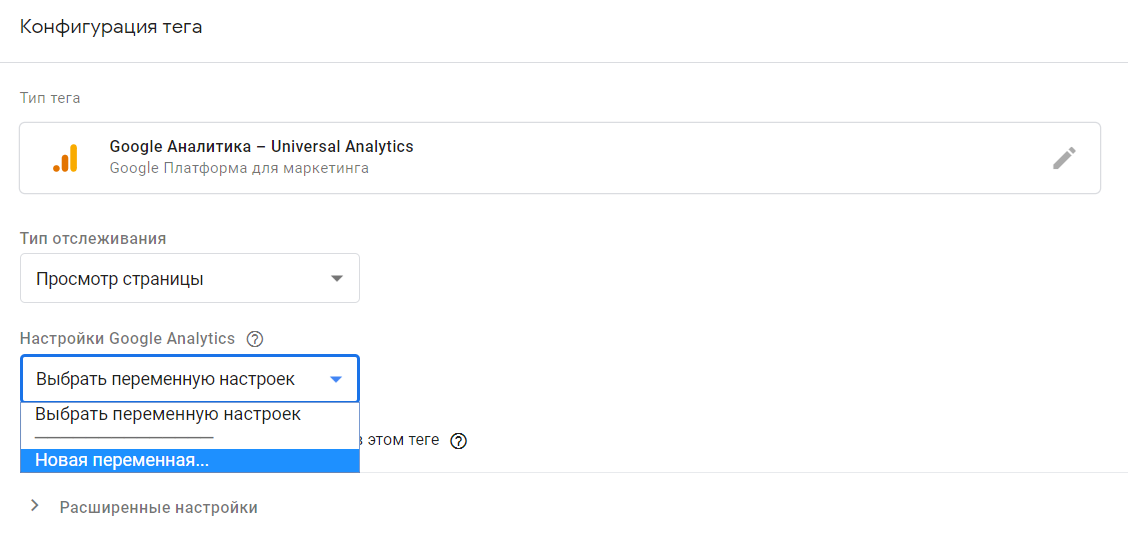The width and height of the screenshot is (1128, 534).
Task: Click the Google Analytics bar chart logo
Action: click(65, 158)
